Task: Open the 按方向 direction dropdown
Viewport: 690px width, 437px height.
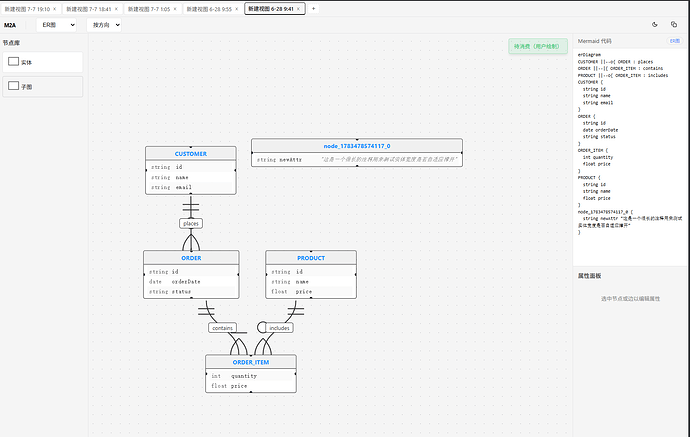Action: coord(104,25)
